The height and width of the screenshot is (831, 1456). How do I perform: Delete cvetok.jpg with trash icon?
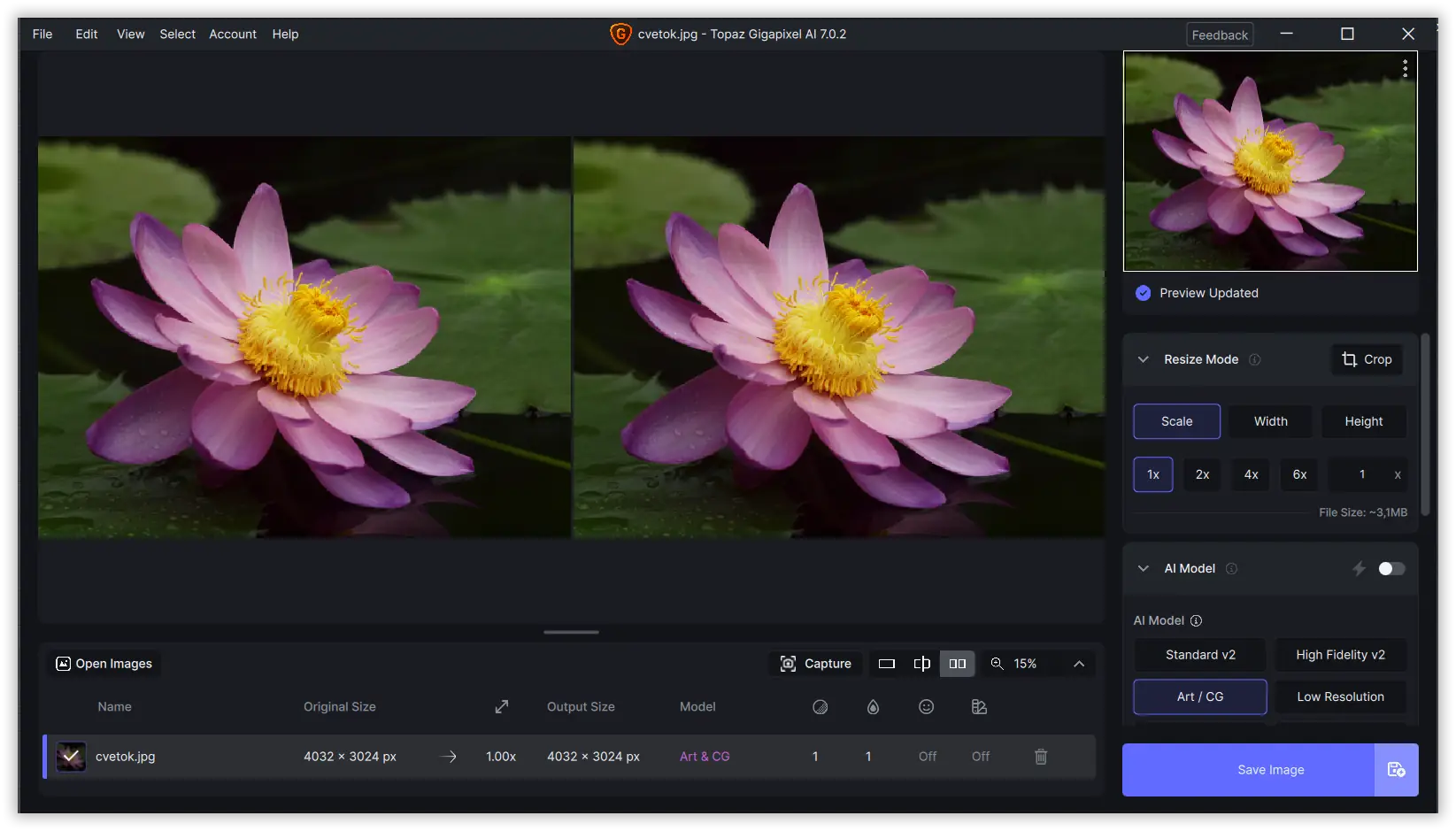[1040, 757]
